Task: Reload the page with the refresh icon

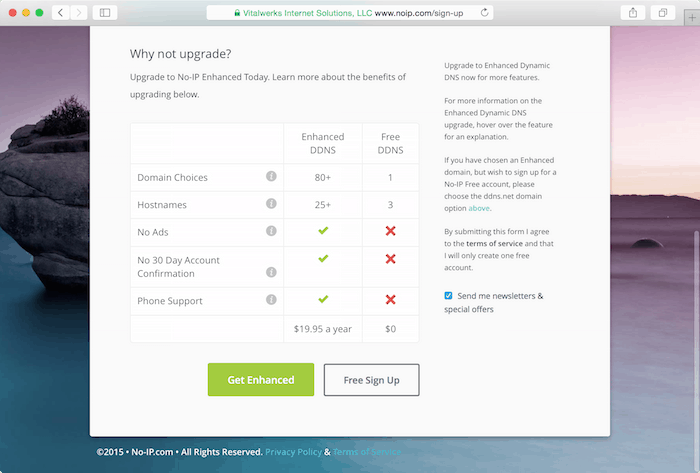Action: click(484, 12)
